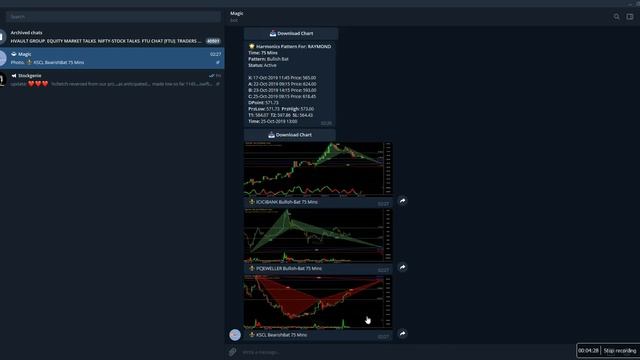Open the KSCL BearishBat chart image
This screenshot has width=640, height=360.
pyautogui.click(x=318, y=302)
